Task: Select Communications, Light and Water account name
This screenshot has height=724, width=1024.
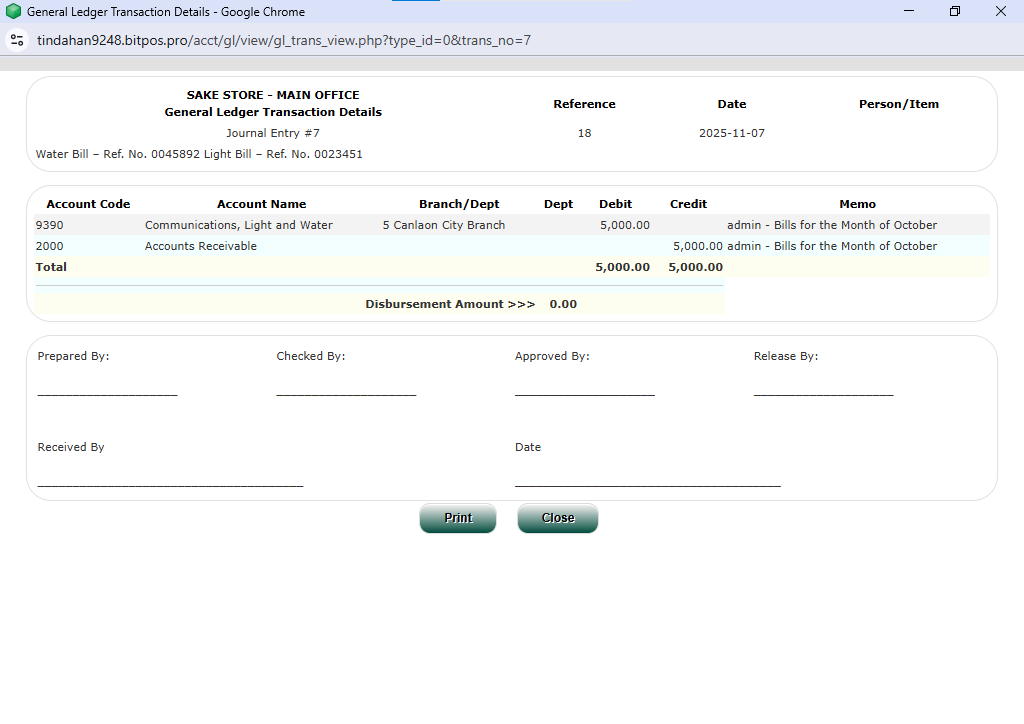Action: [x=238, y=225]
